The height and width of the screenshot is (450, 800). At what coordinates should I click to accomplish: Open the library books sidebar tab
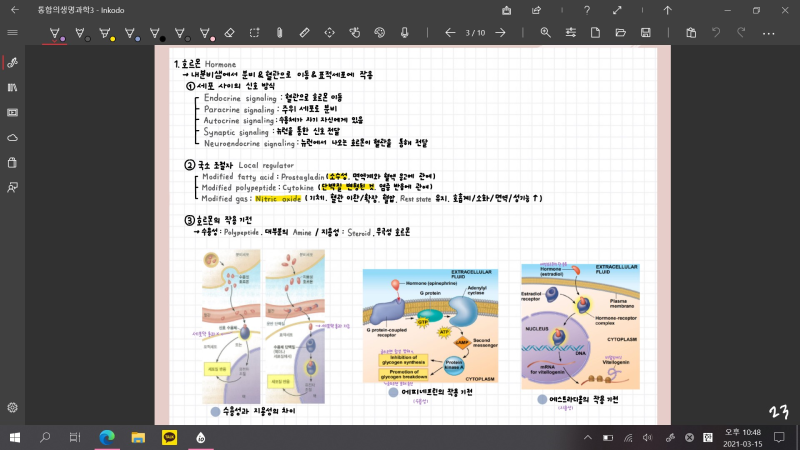click(13, 88)
